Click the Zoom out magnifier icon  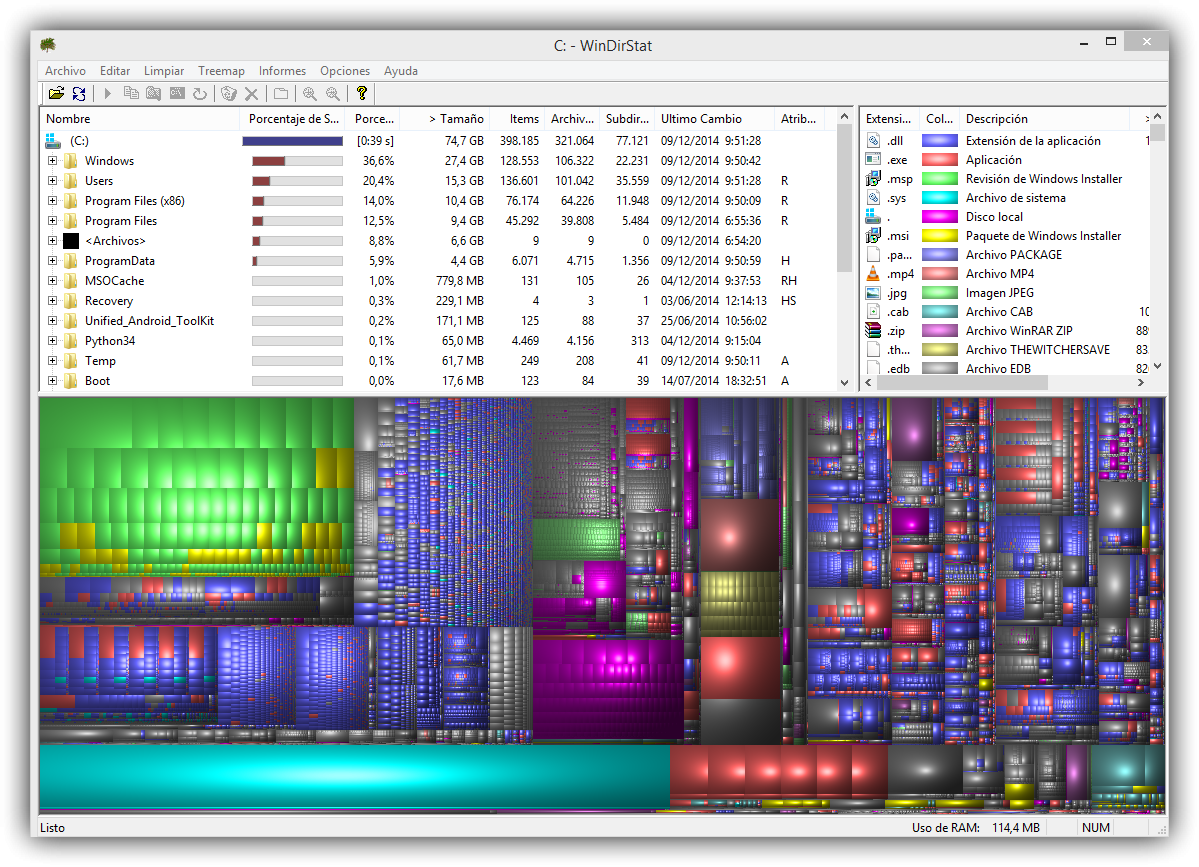332,93
